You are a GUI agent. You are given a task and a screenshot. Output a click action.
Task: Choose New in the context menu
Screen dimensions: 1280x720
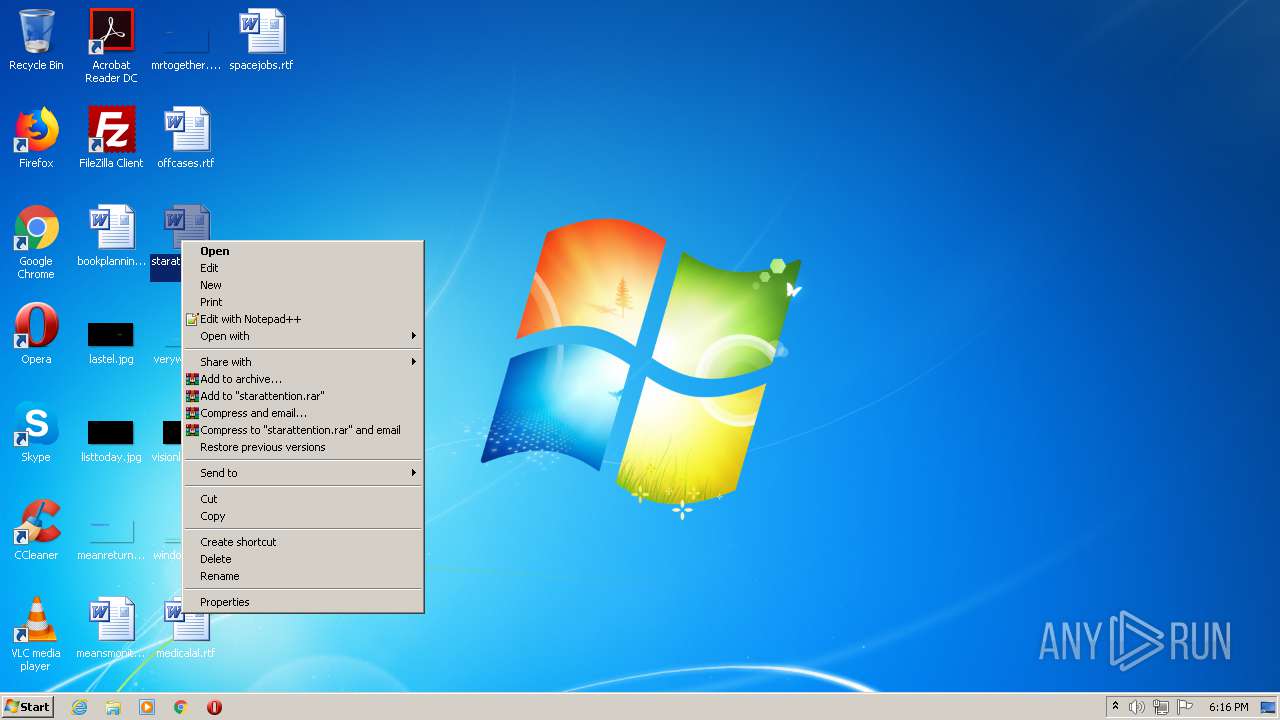(x=303, y=285)
